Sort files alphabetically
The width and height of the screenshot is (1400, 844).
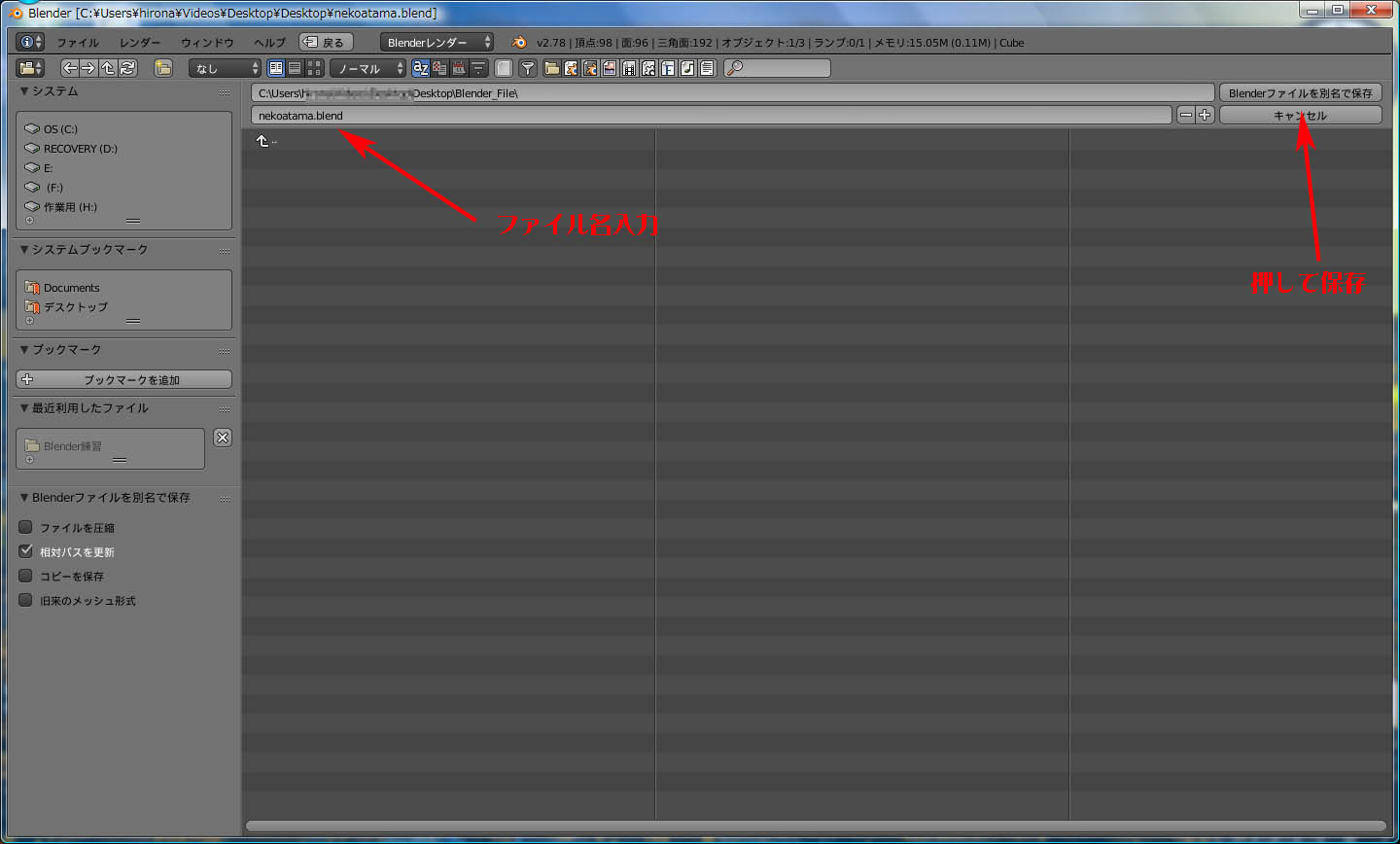[421, 68]
